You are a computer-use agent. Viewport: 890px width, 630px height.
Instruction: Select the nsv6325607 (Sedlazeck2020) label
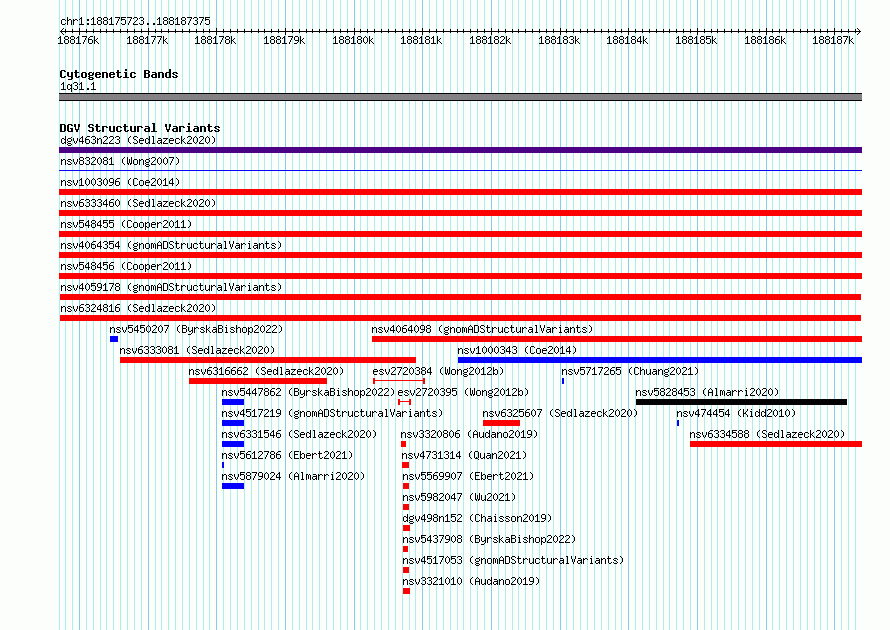pyautogui.click(x=560, y=413)
